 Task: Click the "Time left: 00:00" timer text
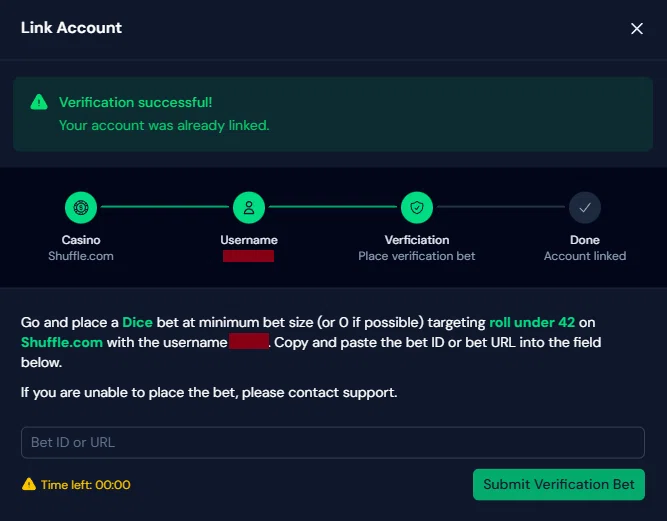click(85, 485)
